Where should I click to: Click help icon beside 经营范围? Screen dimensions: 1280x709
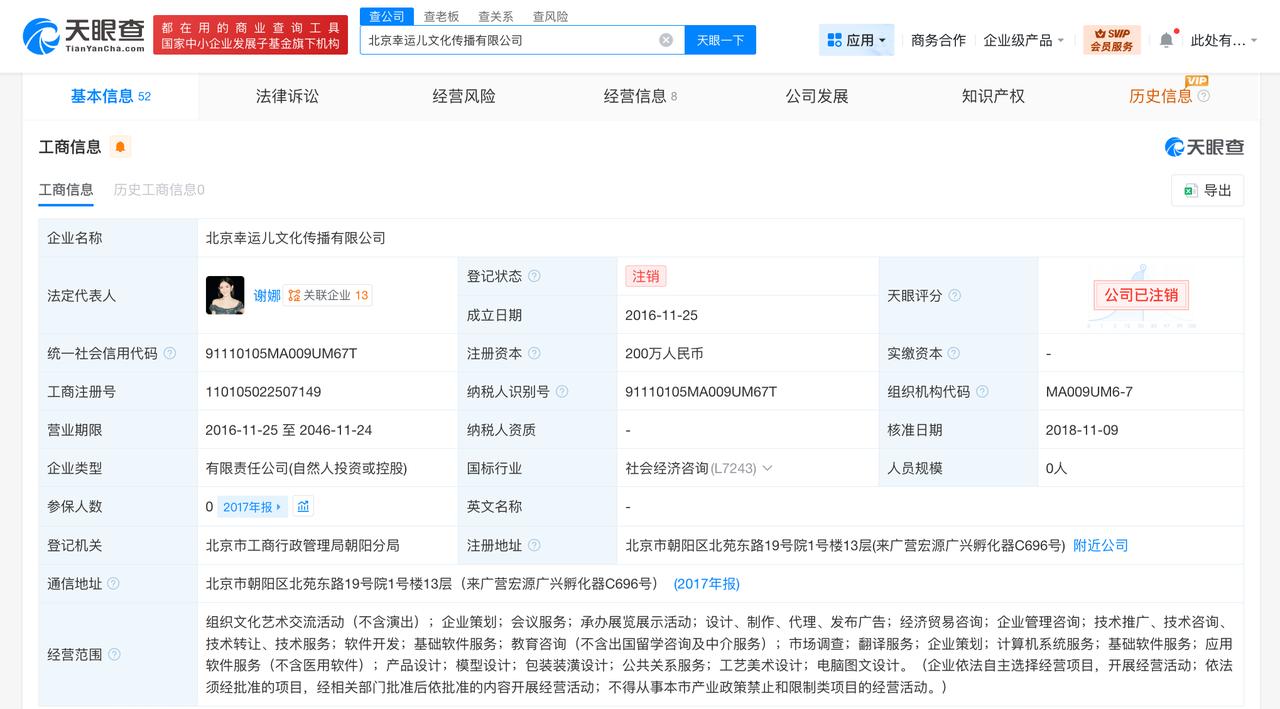point(114,654)
